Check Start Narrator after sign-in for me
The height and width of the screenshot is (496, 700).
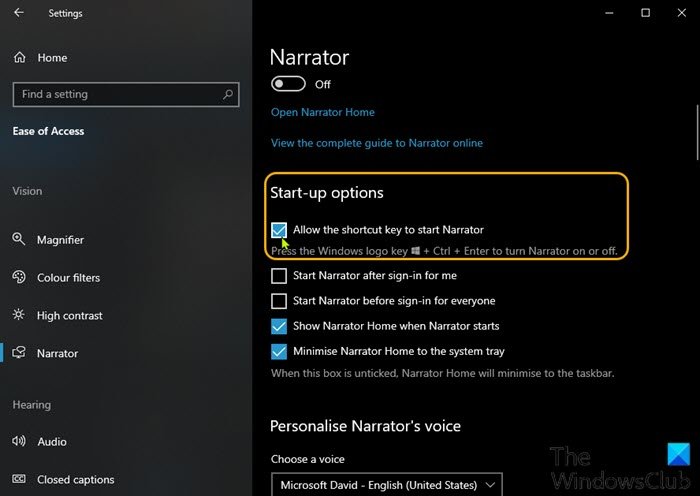coord(279,276)
